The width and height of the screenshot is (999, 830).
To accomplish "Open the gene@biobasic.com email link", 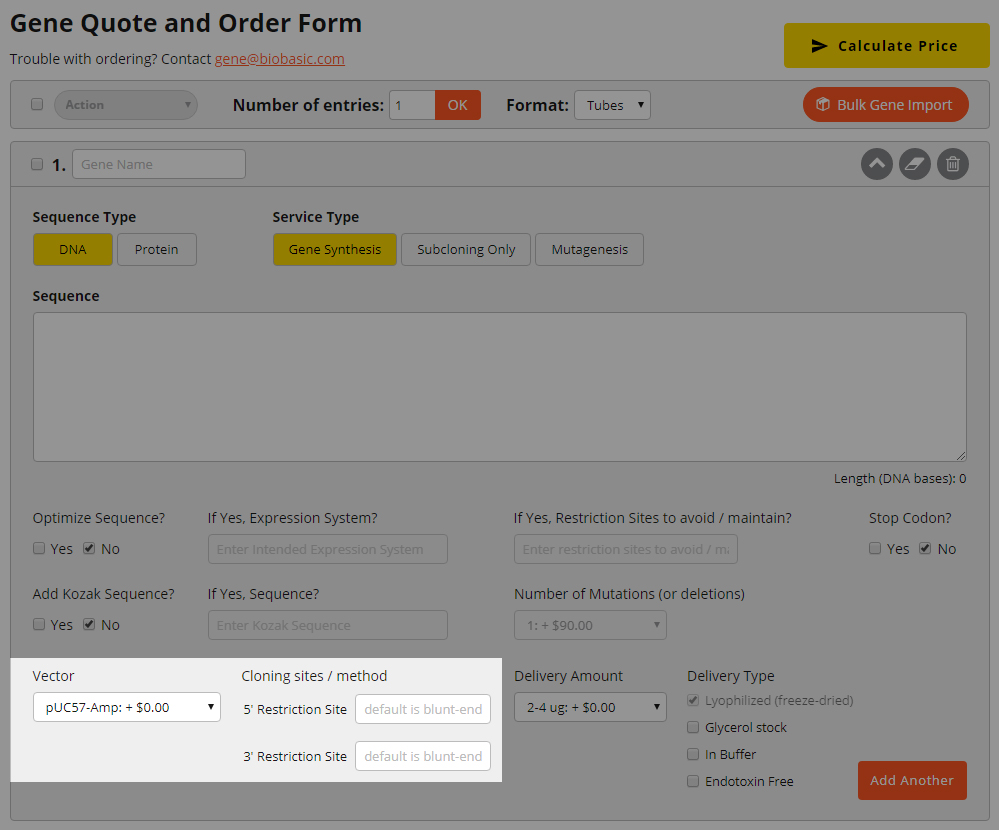I will pyautogui.click(x=279, y=59).
